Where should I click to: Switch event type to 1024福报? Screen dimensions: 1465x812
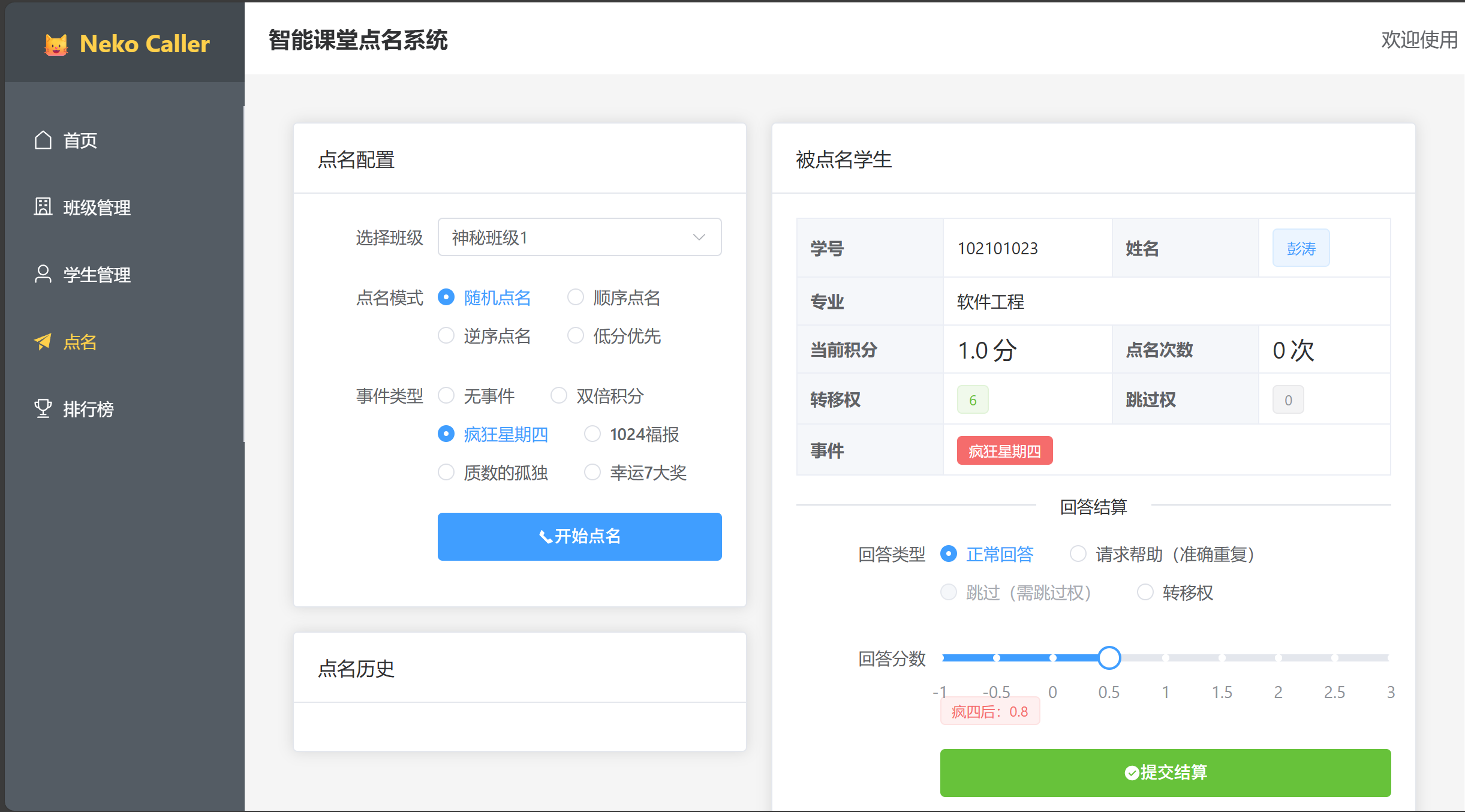click(x=592, y=434)
